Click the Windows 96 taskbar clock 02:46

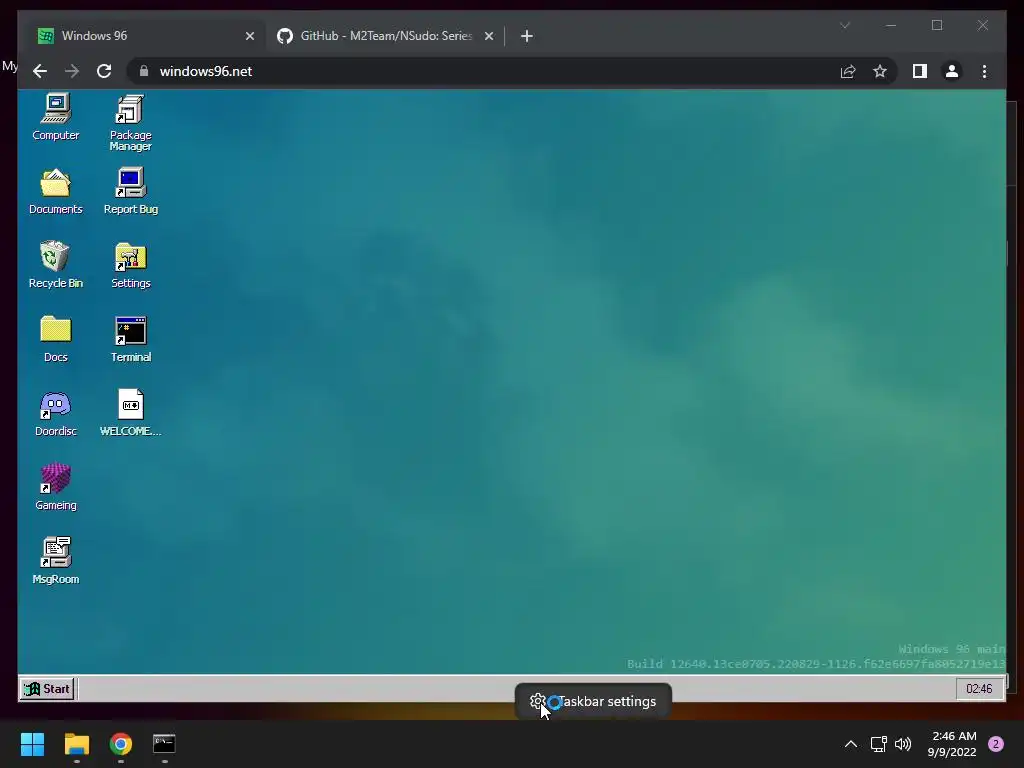(x=979, y=689)
